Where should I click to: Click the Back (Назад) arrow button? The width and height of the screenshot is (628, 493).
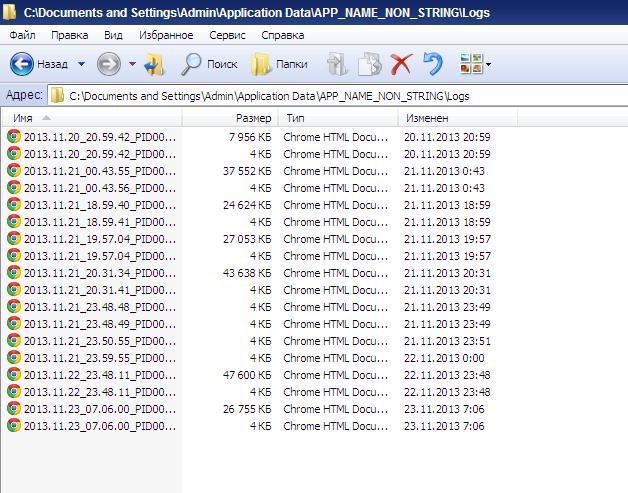(23, 64)
